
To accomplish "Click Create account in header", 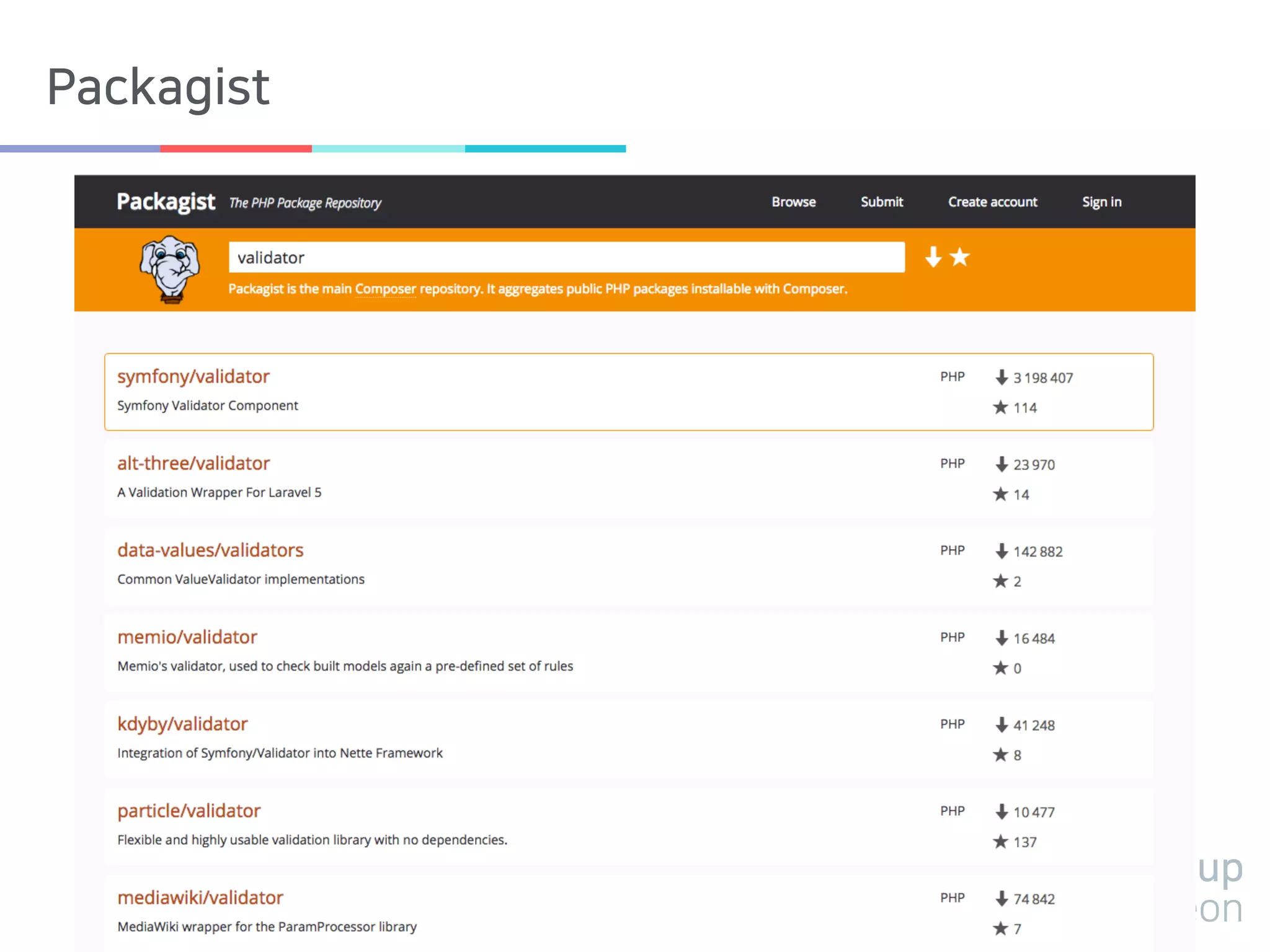I will [992, 202].
